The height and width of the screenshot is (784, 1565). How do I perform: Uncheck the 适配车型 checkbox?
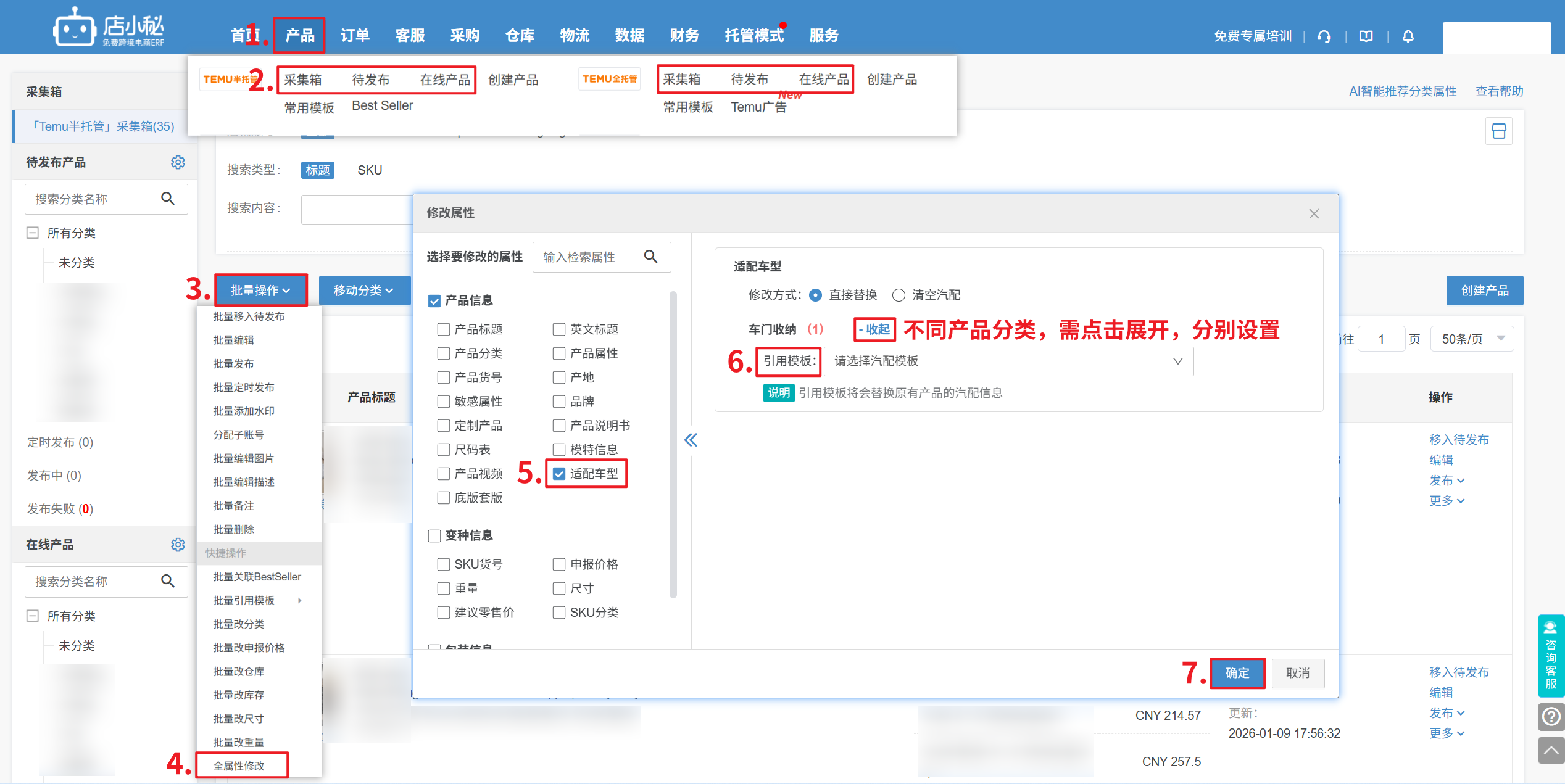pos(559,474)
